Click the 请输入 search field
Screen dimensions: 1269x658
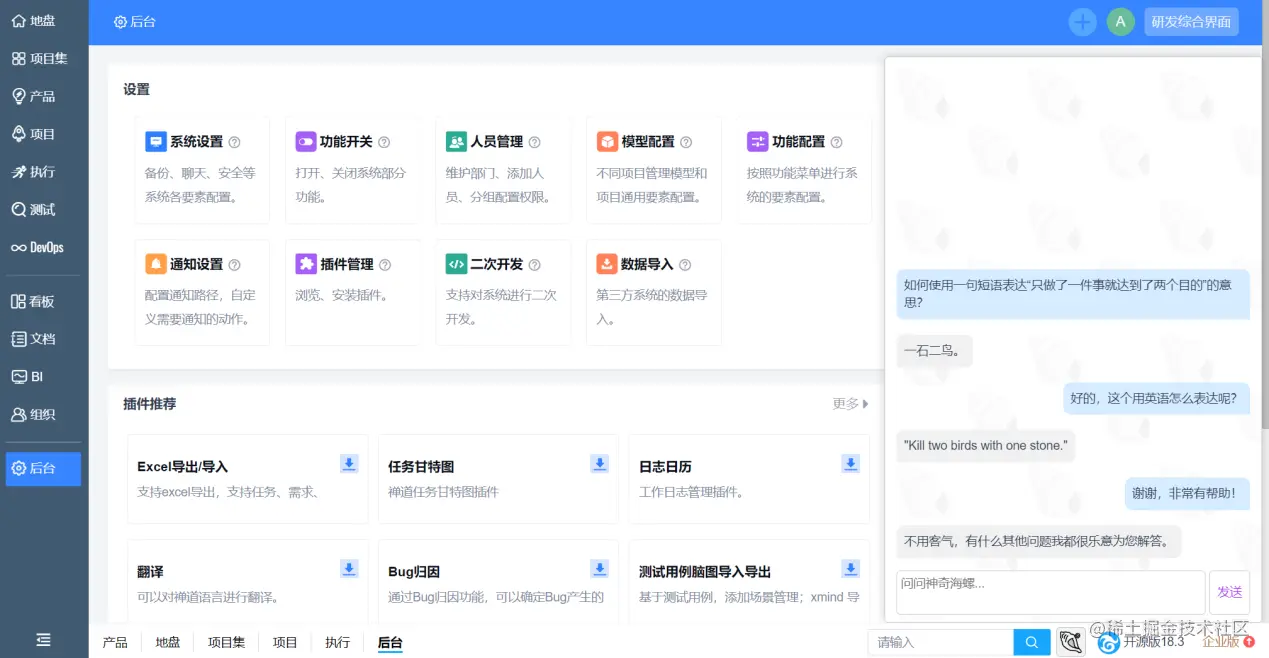point(941,642)
